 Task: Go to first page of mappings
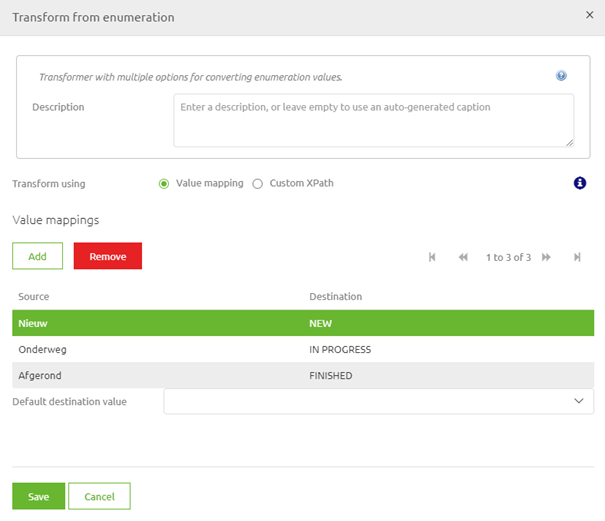[x=432, y=257]
